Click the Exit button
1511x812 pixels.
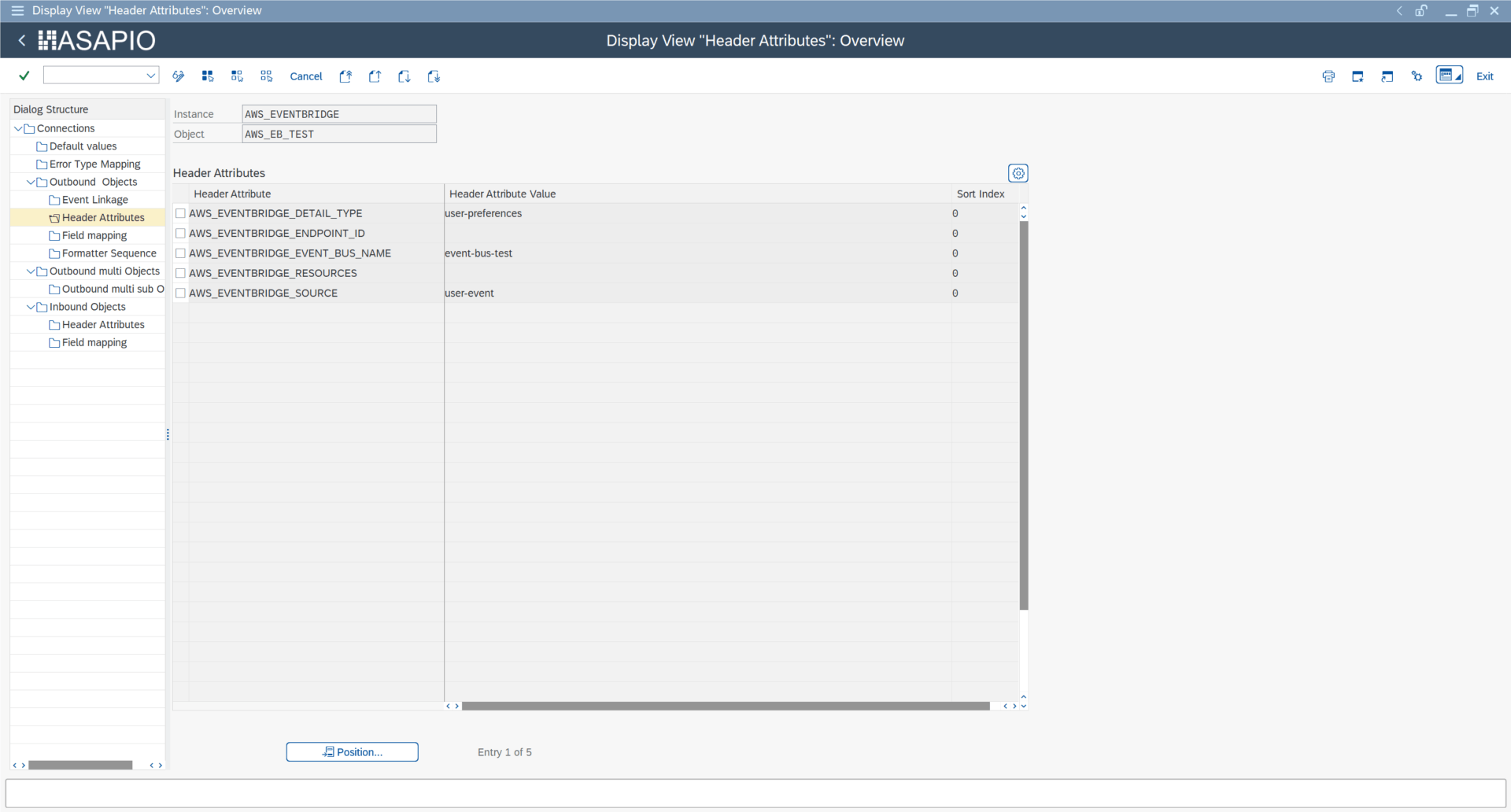click(x=1484, y=76)
